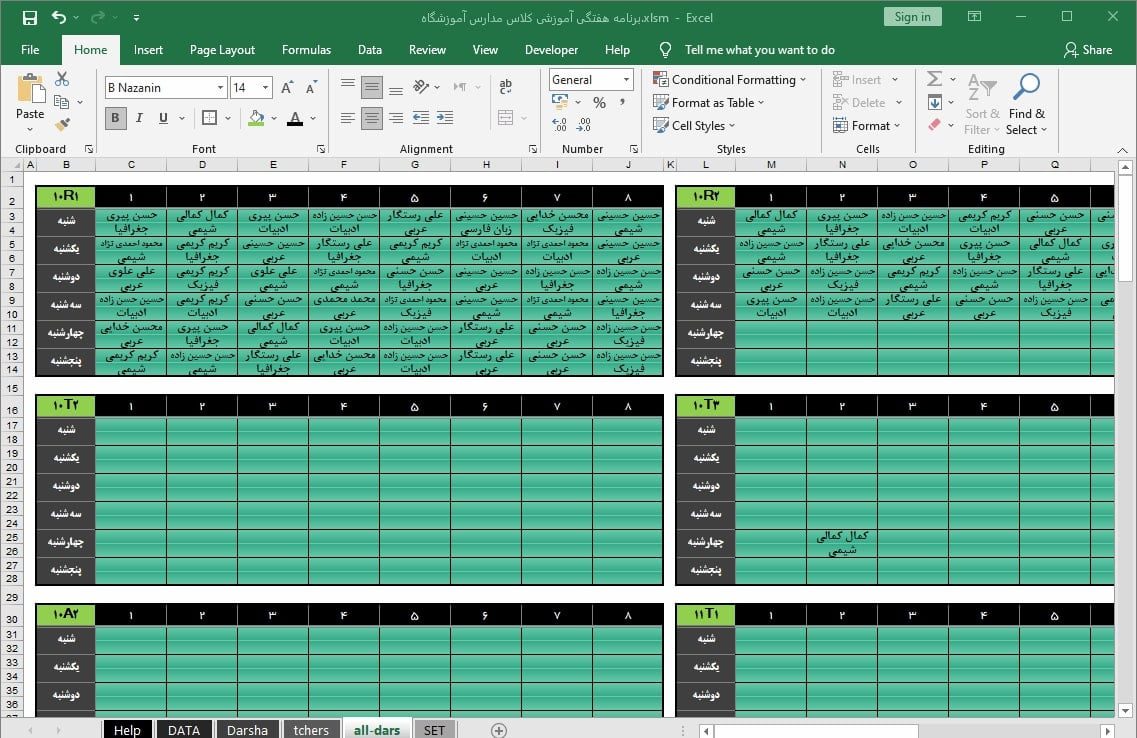Apply percent style formatting
Image resolution: width=1137 pixels, height=738 pixels.
[600, 103]
